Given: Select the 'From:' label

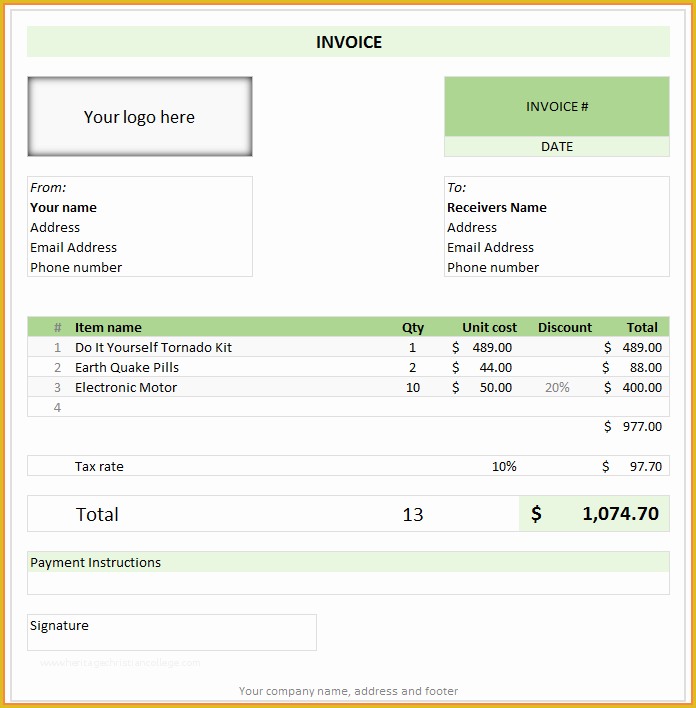Looking at the screenshot, I should (x=48, y=187).
